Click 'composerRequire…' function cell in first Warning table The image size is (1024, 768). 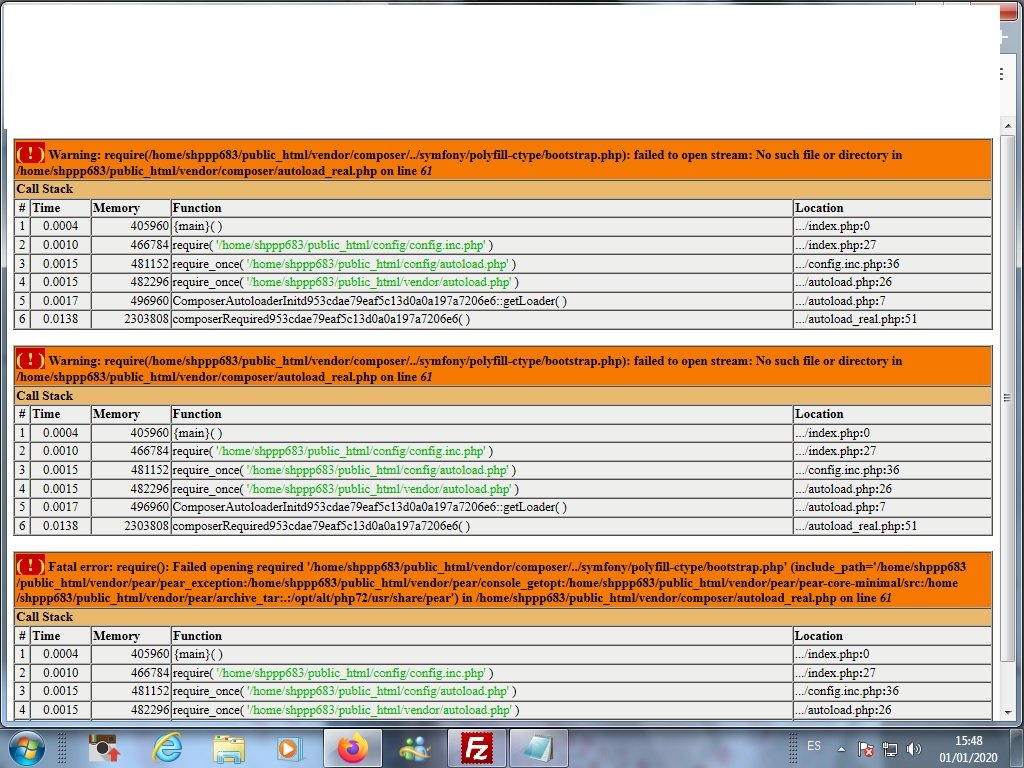click(321, 319)
